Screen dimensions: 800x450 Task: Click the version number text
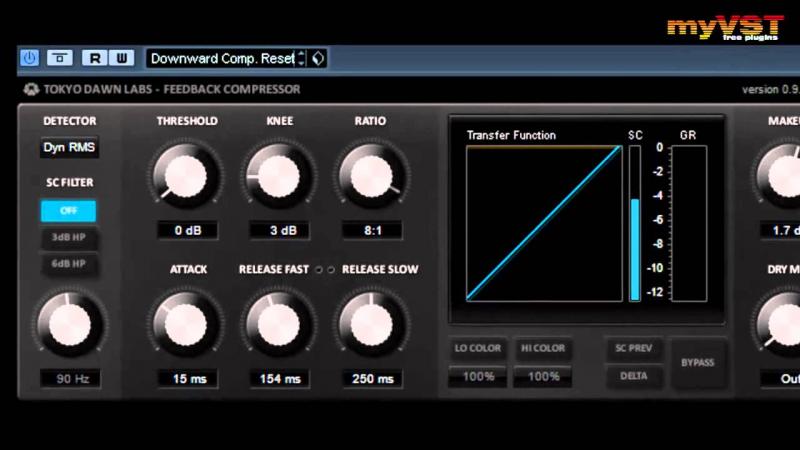pyautogui.click(x=770, y=90)
